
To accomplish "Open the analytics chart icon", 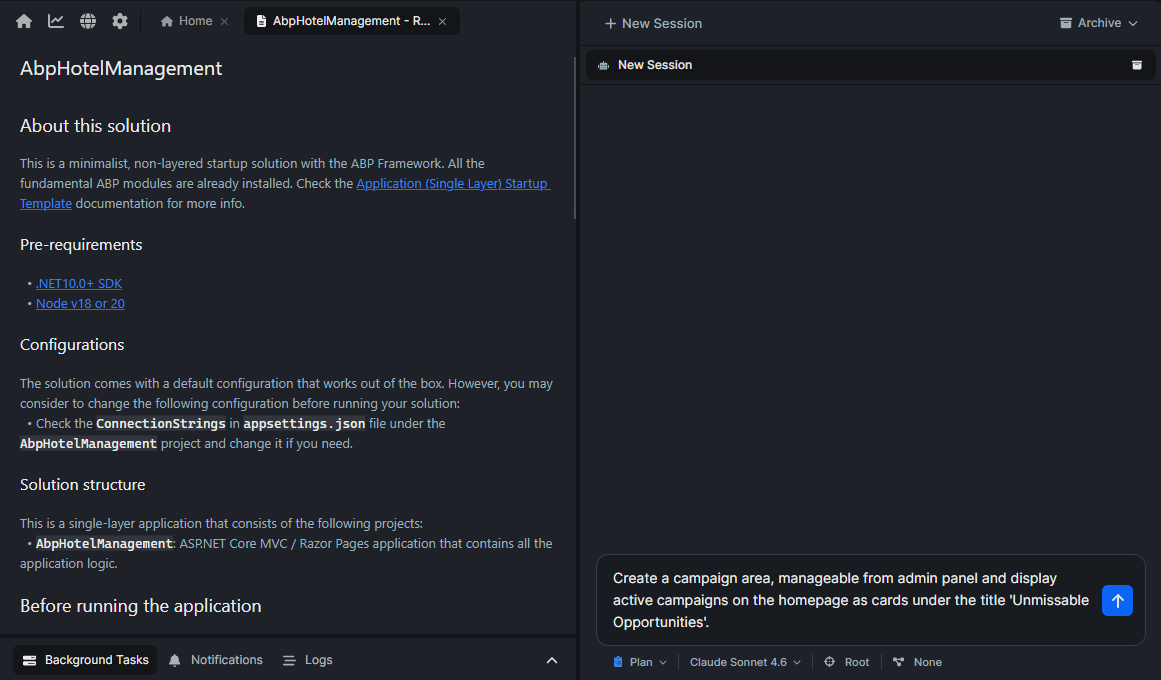I will click(x=56, y=21).
